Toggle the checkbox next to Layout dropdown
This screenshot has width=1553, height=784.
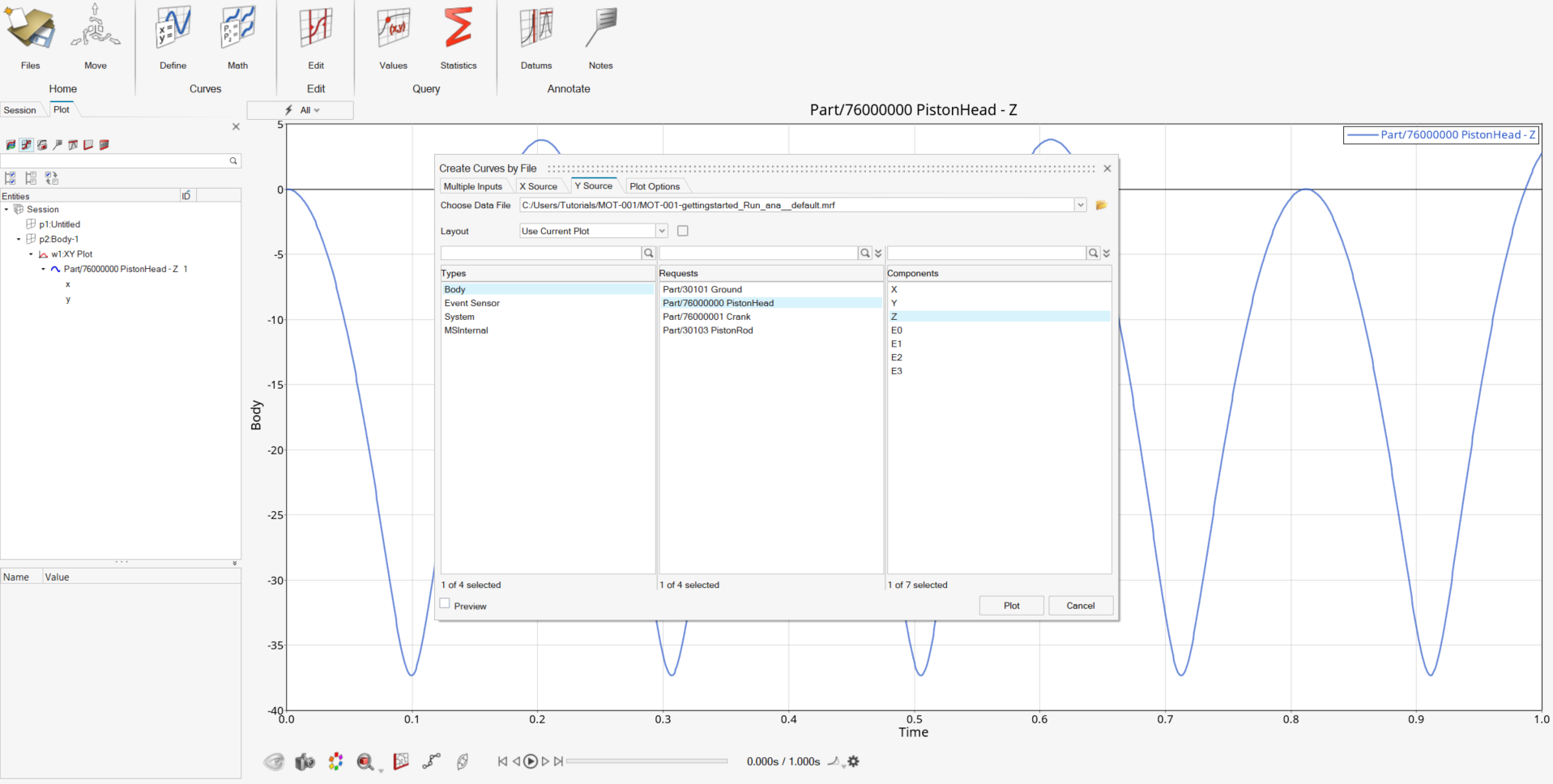pos(683,232)
